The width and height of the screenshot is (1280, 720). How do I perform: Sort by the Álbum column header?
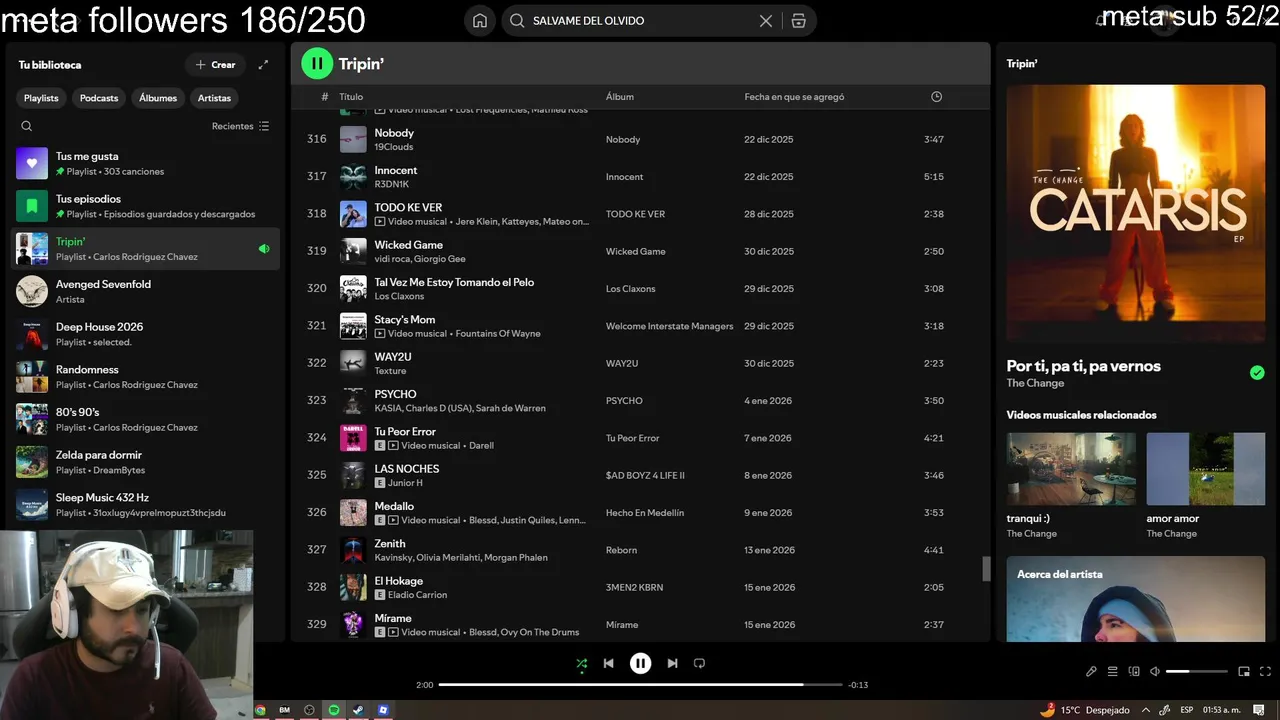tap(620, 97)
